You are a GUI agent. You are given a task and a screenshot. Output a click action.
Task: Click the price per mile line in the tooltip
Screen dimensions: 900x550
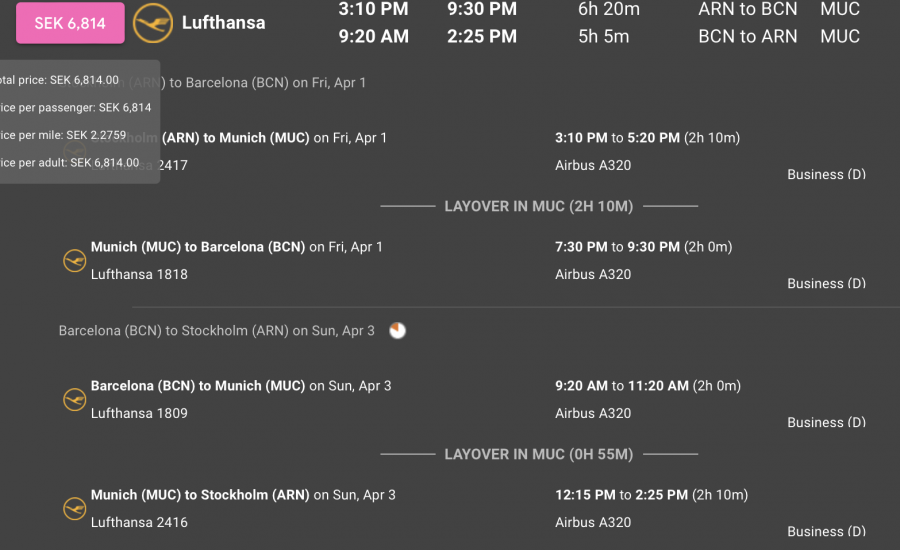pyautogui.click(x=76, y=135)
